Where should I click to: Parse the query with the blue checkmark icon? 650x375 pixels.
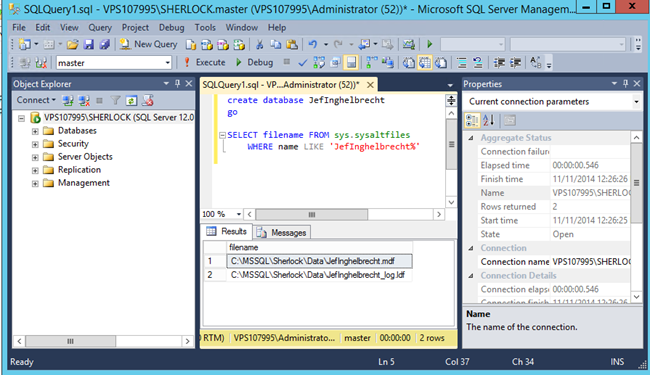click(x=303, y=63)
